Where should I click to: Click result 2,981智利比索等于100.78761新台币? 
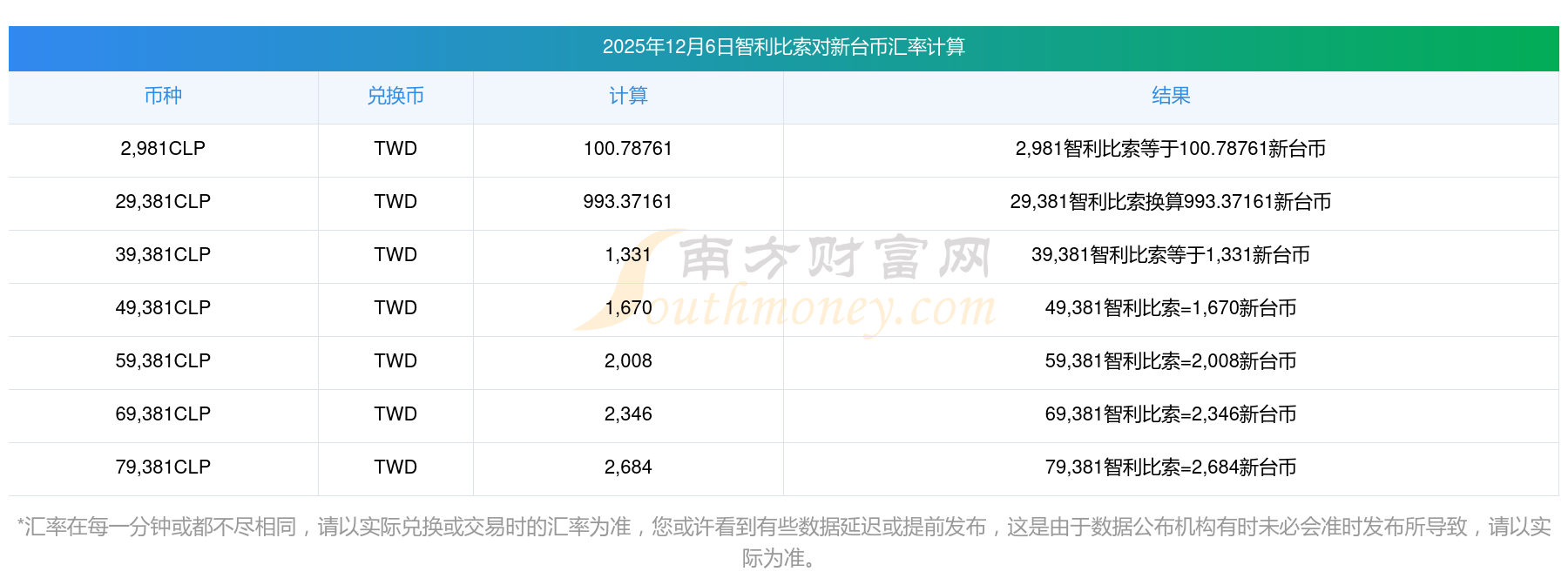[1171, 149]
